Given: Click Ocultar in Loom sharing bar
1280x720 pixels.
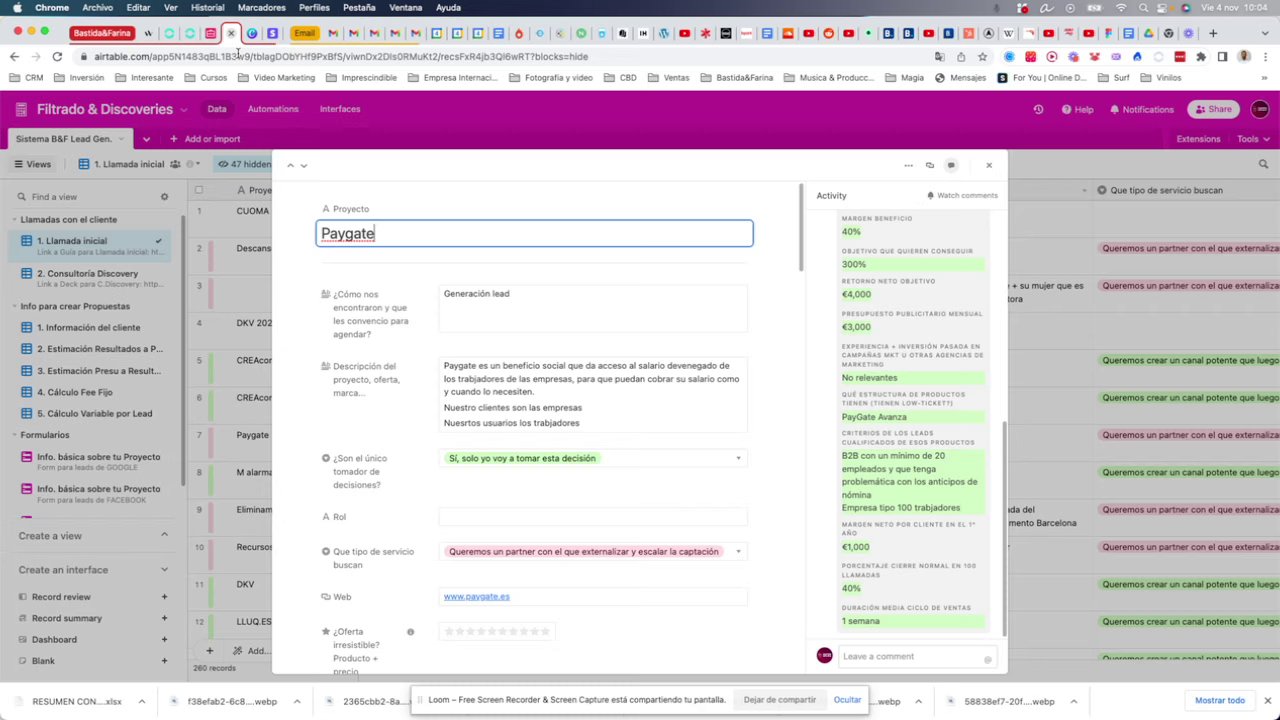Looking at the screenshot, I should [847, 700].
